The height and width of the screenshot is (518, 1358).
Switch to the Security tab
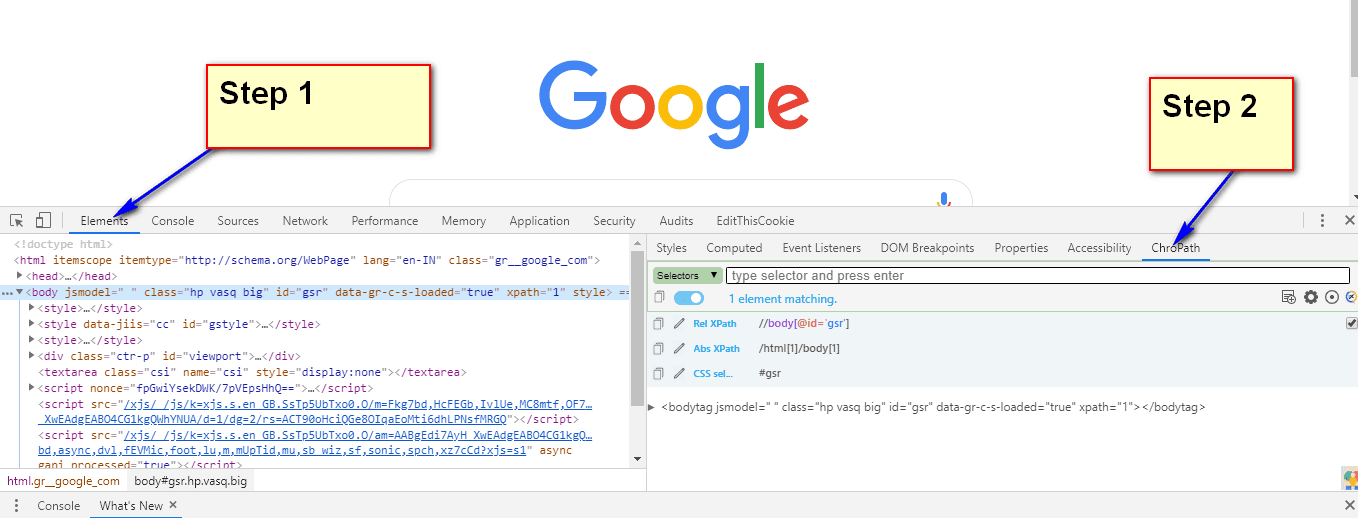(x=614, y=221)
